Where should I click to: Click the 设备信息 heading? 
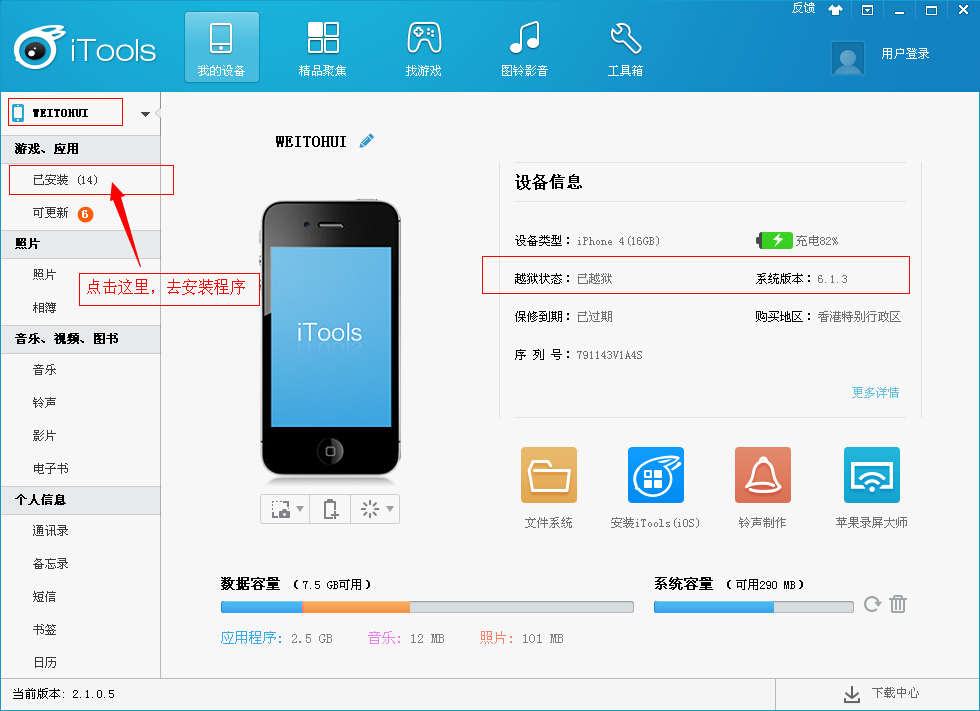[549, 182]
